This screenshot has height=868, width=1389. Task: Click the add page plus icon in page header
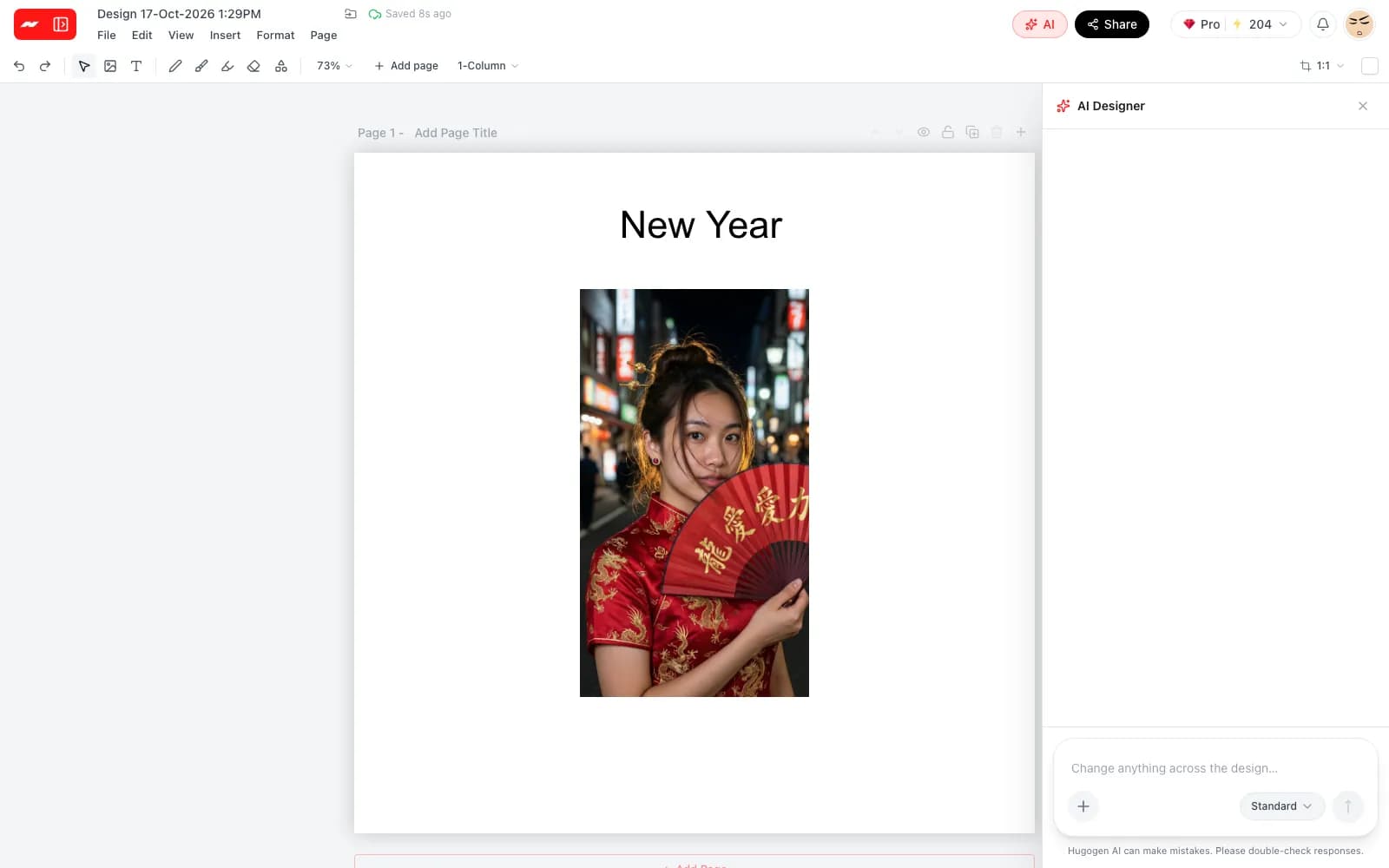click(x=1021, y=132)
